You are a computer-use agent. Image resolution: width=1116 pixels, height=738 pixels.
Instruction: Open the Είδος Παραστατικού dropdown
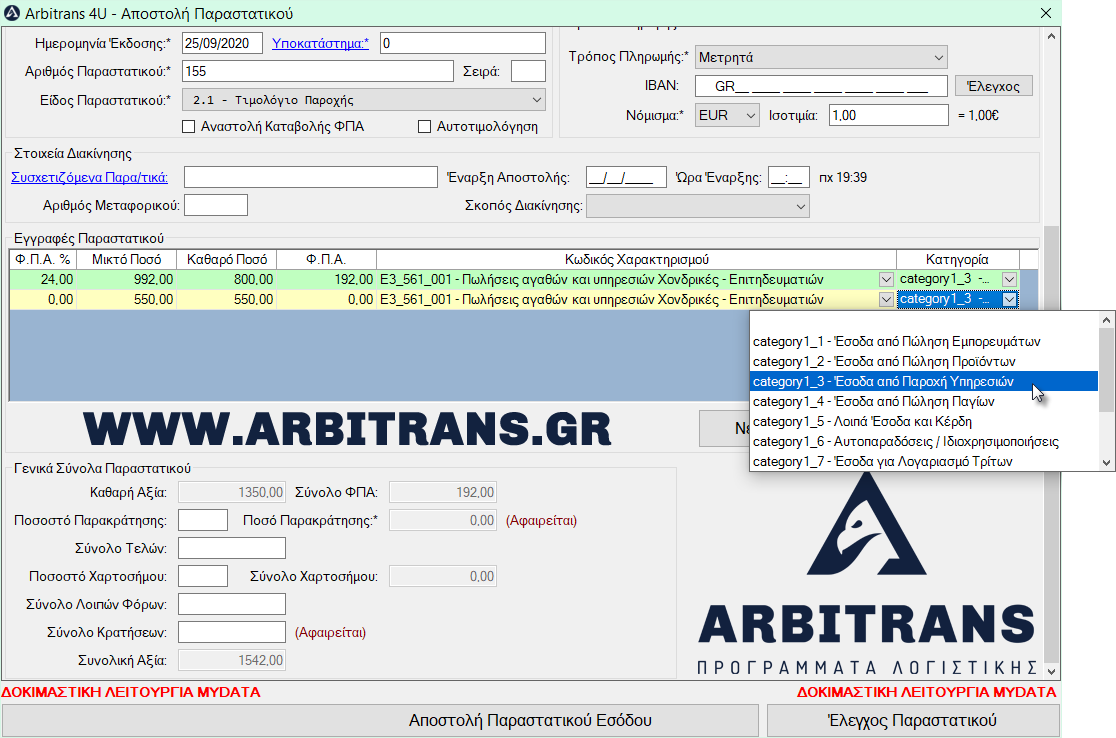(x=364, y=100)
